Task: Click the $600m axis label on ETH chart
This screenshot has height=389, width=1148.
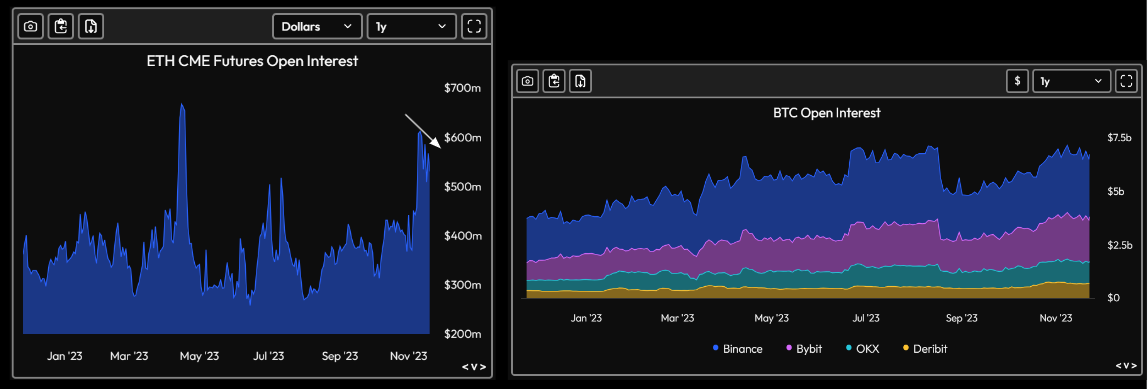Action: pos(463,138)
